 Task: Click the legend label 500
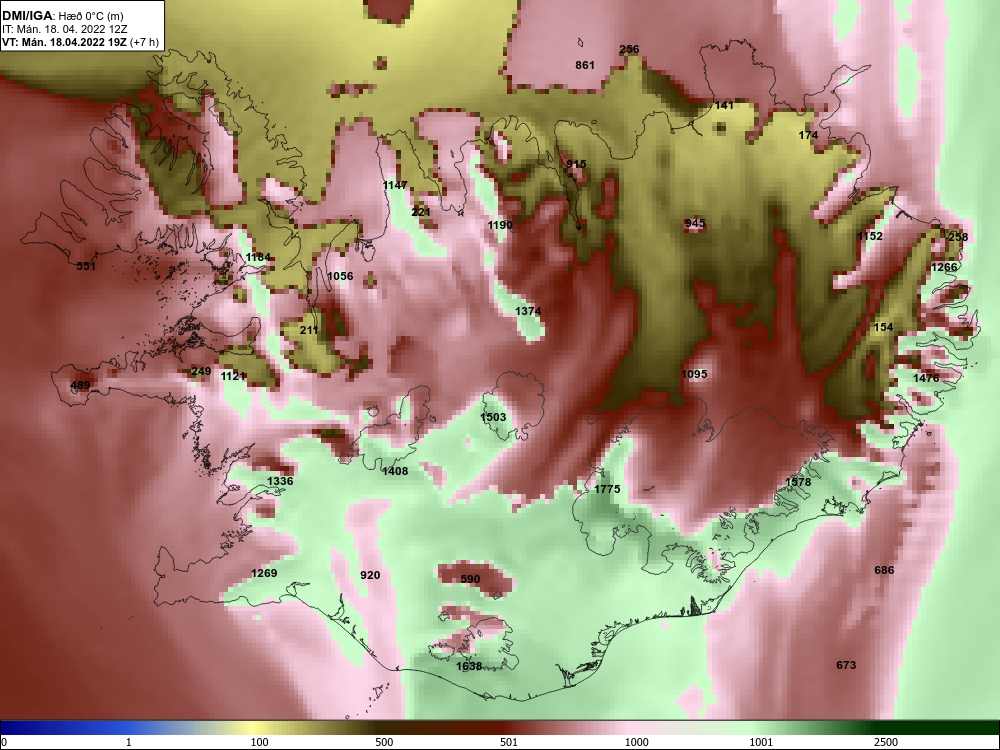click(x=384, y=742)
